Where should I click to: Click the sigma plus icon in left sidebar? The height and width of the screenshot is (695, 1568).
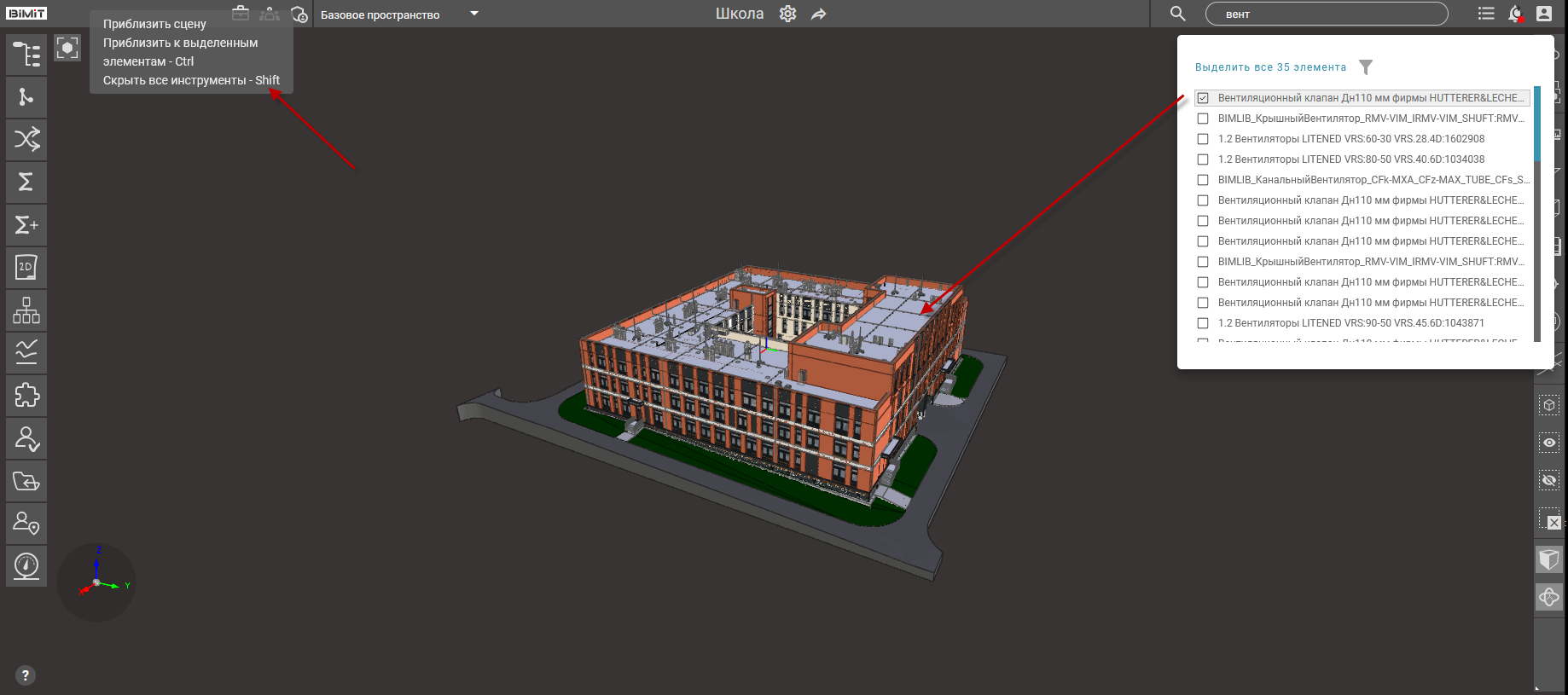pos(26,225)
